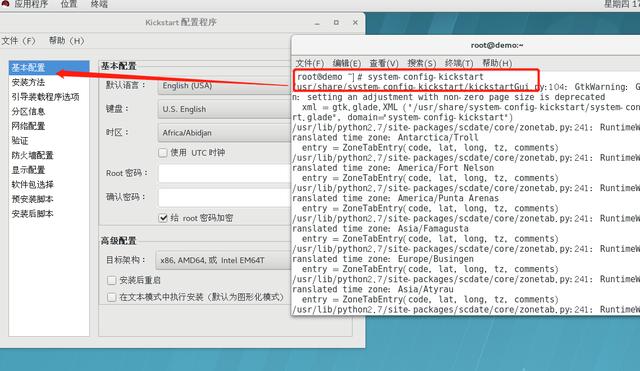Open the 帮助(H) menu in the terminal
This screenshot has height=371, width=640.
pos(497,63)
